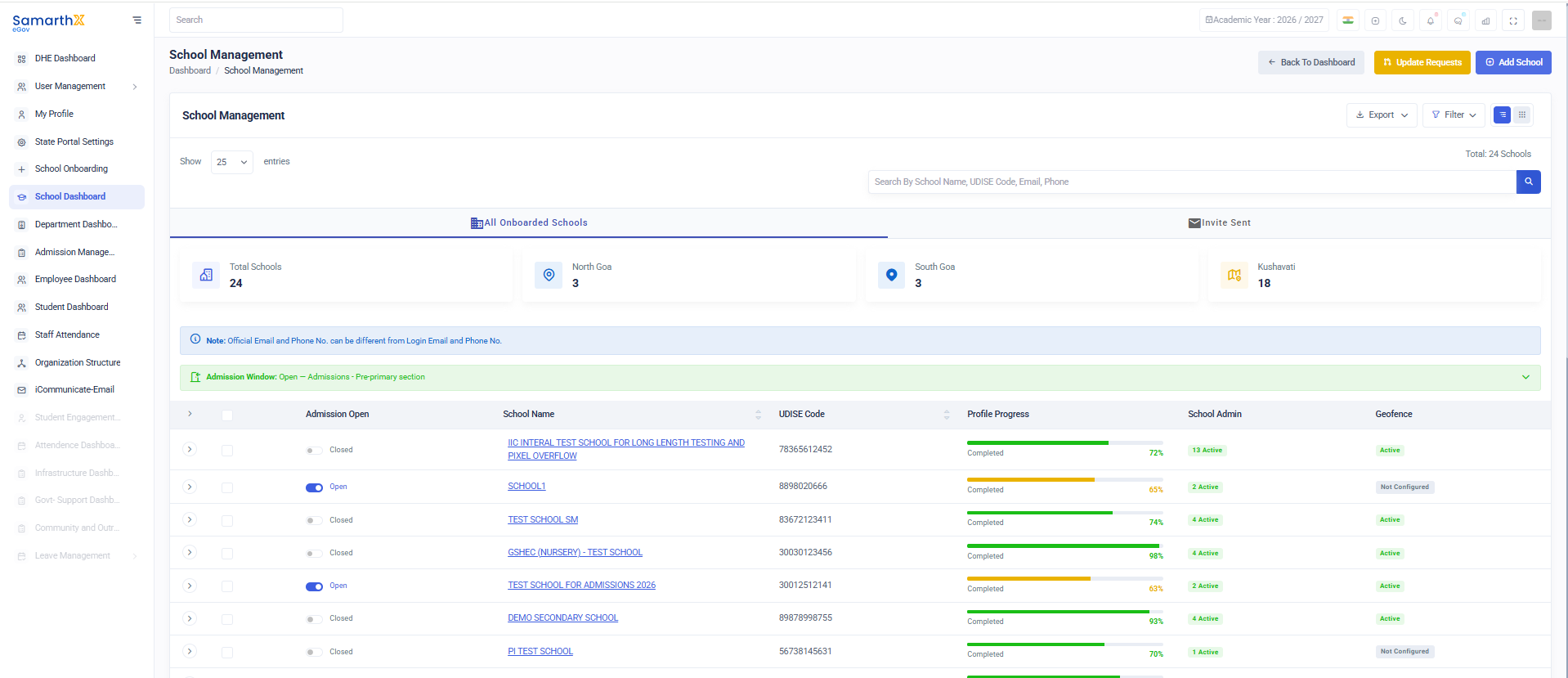Expand all rows via table header chevron

(x=190, y=414)
